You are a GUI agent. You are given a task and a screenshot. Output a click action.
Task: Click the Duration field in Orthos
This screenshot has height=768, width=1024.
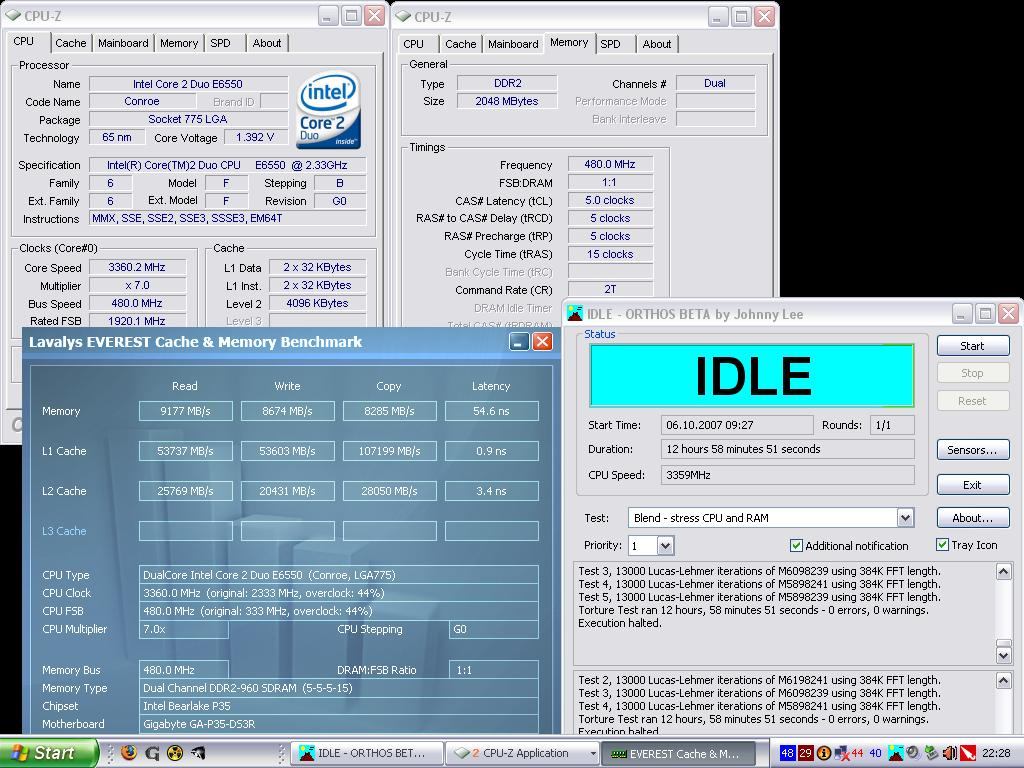coord(788,449)
